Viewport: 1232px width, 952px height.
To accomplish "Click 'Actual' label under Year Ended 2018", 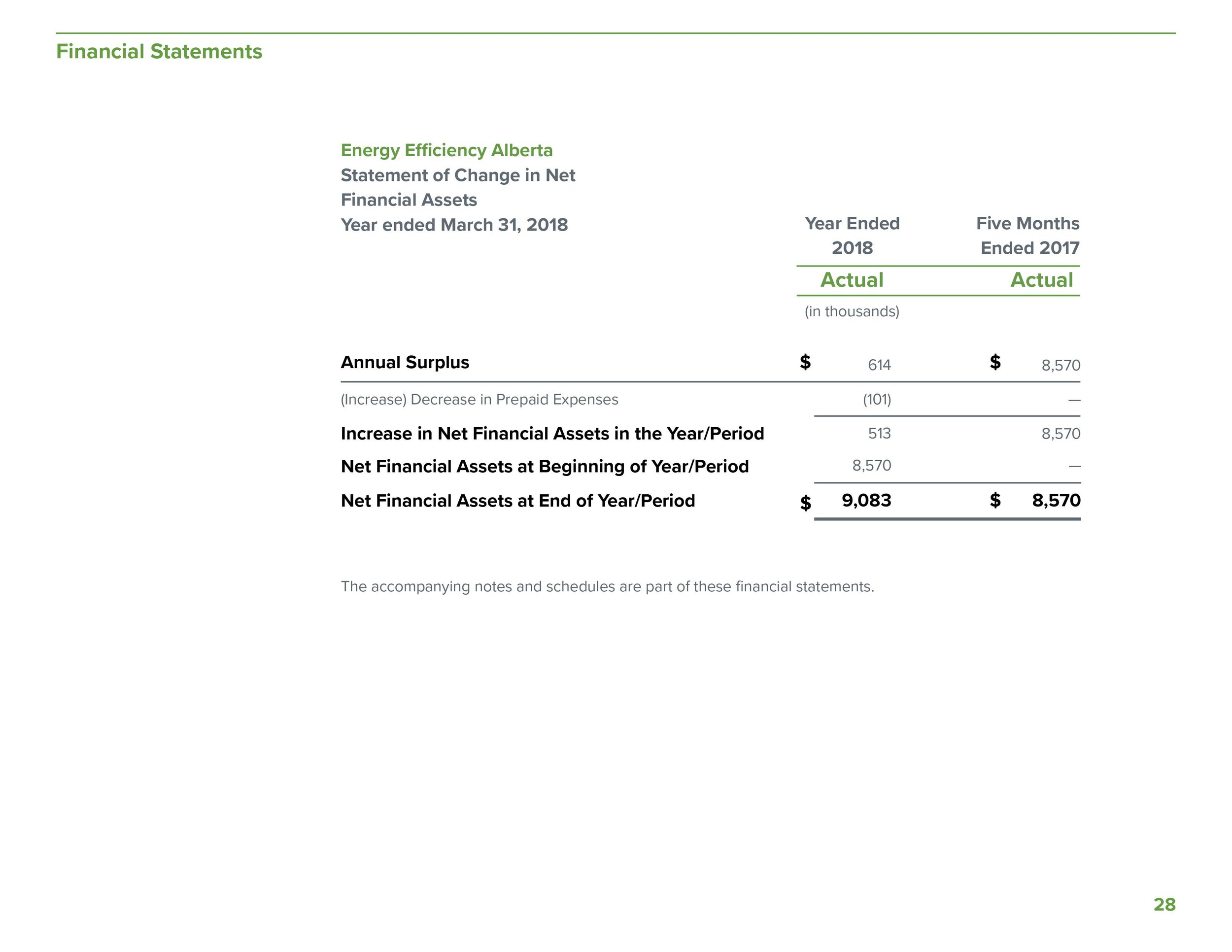I will click(852, 280).
